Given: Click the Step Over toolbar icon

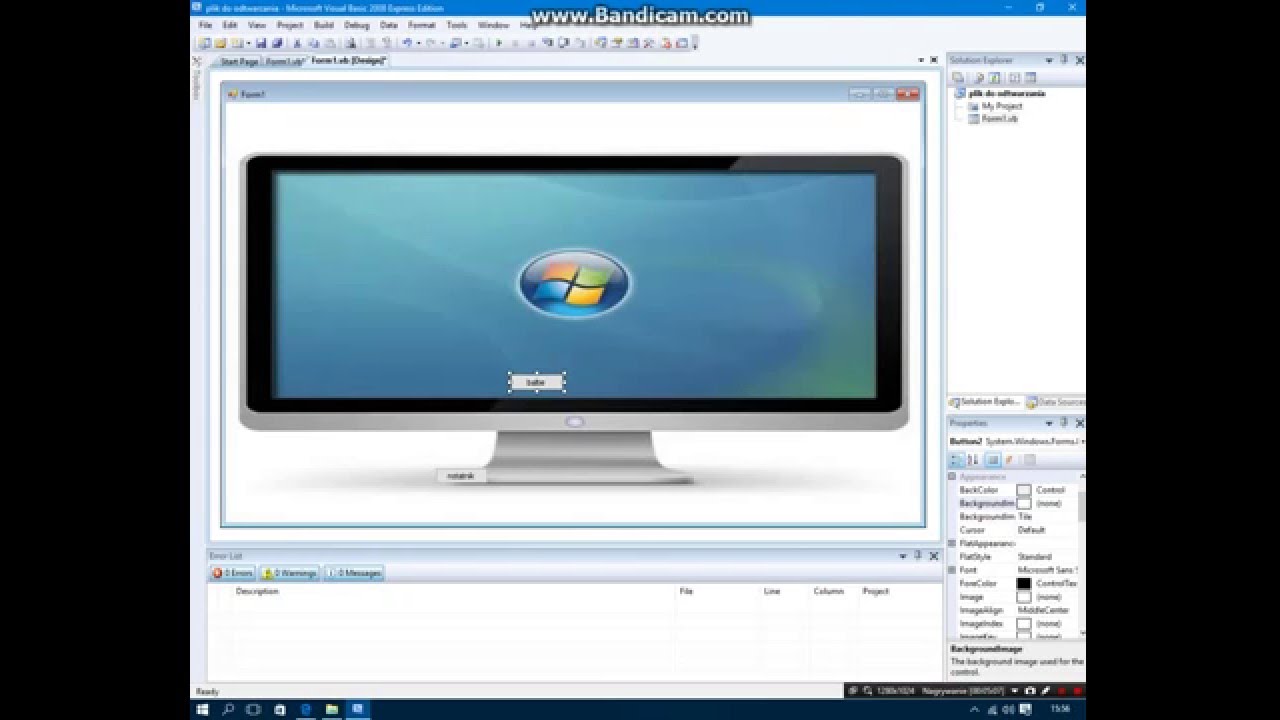Looking at the screenshot, I should click(563, 43).
